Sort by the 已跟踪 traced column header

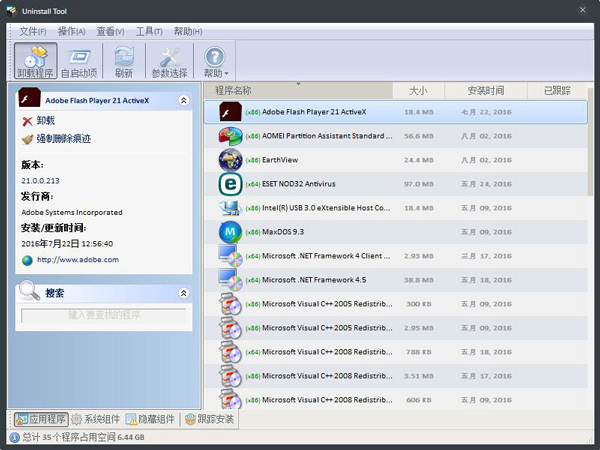(x=557, y=91)
